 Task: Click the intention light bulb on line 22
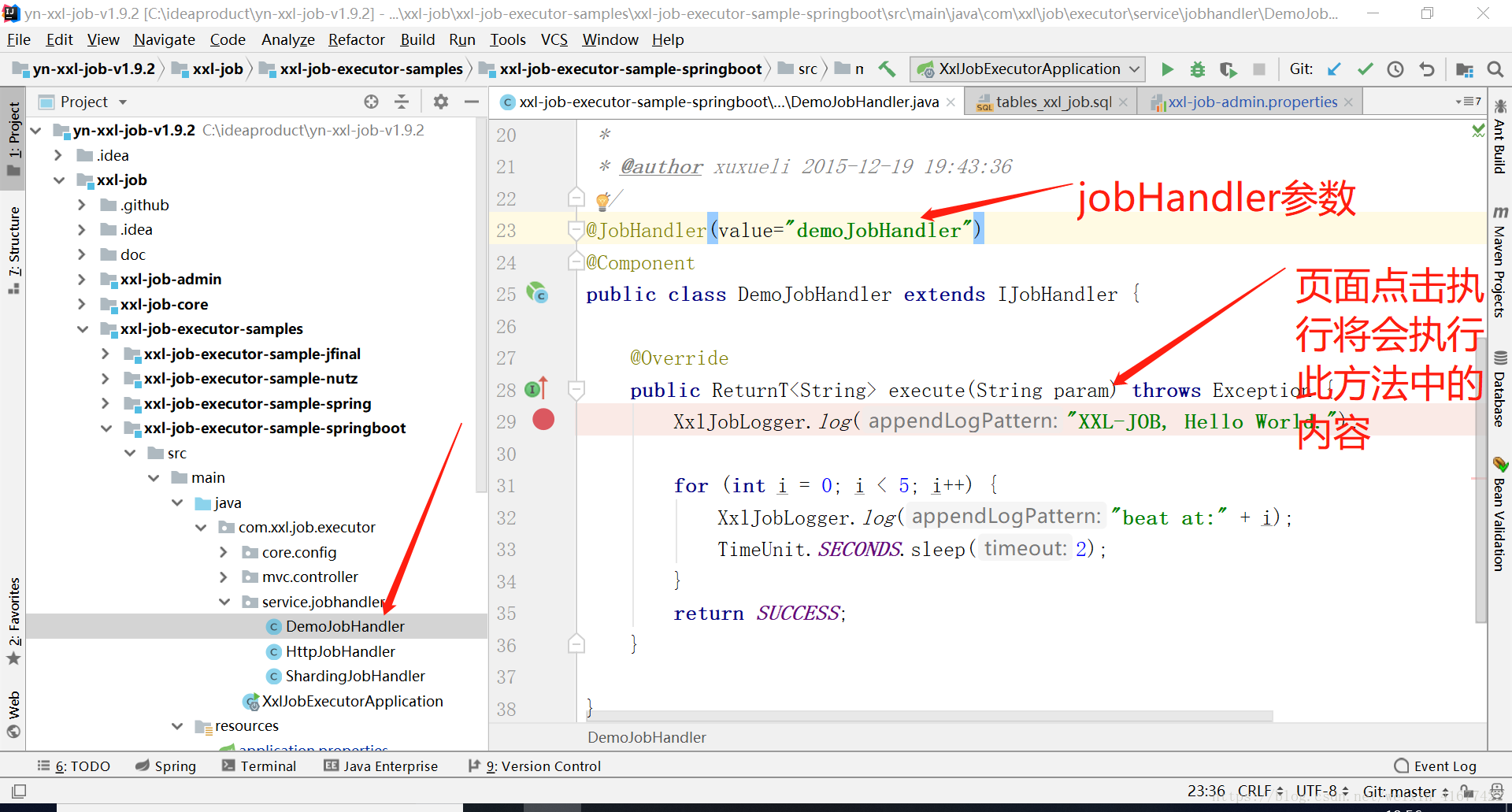pyautogui.click(x=602, y=200)
